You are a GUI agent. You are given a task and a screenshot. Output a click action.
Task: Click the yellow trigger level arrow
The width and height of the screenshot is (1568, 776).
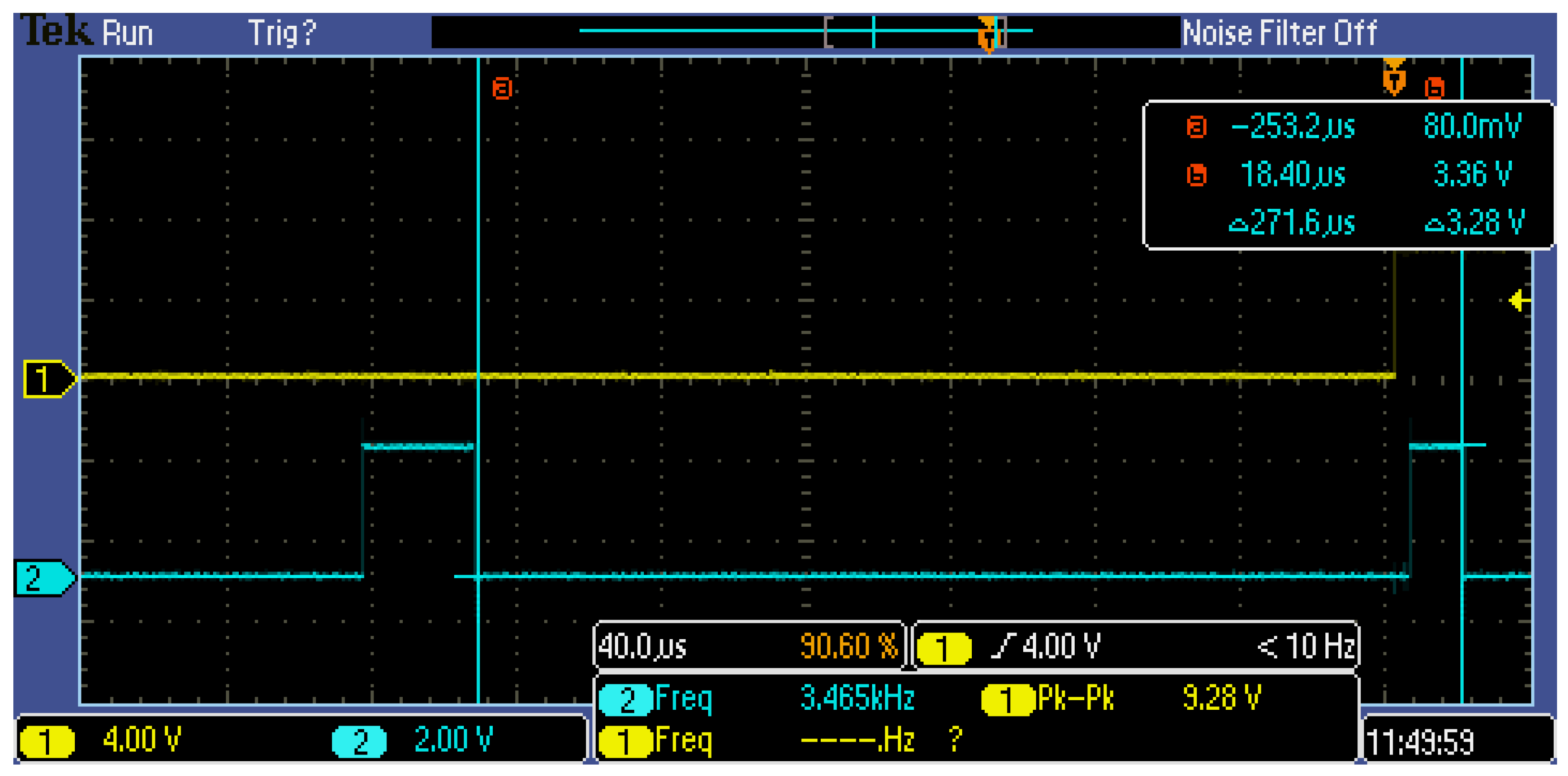point(1519,300)
